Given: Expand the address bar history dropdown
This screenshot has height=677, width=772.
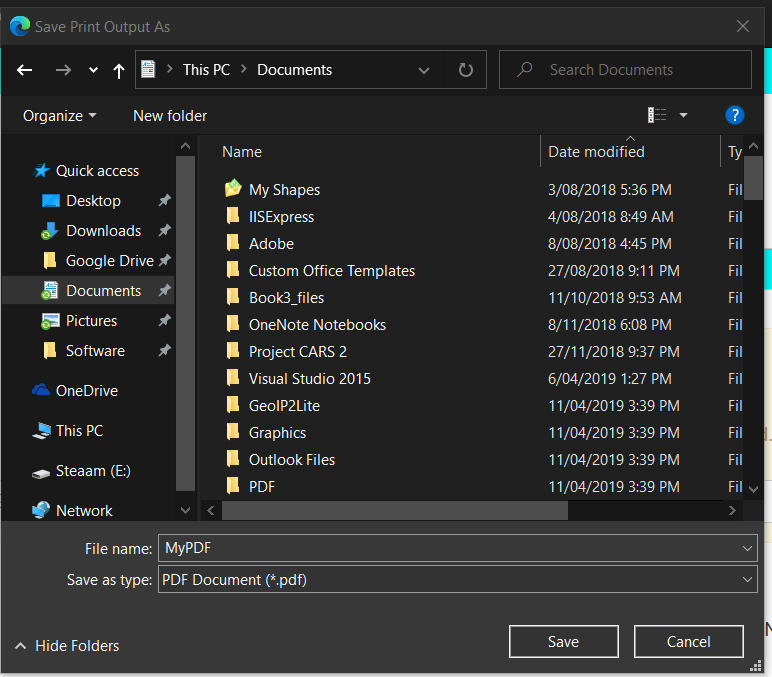Looking at the screenshot, I should pyautogui.click(x=423, y=70).
